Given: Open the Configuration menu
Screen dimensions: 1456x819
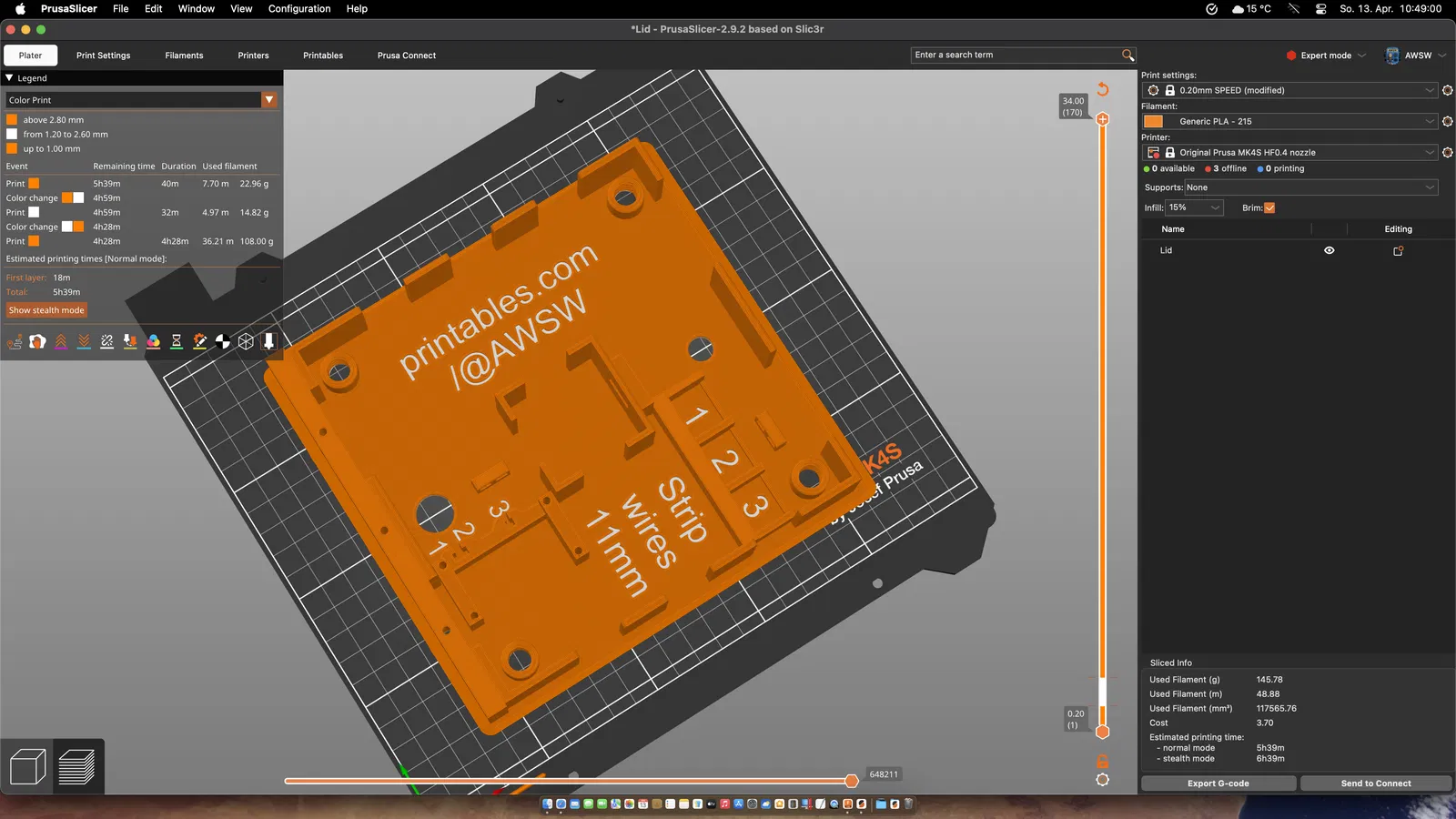Looking at the screenshot, I should coord(299,9).
